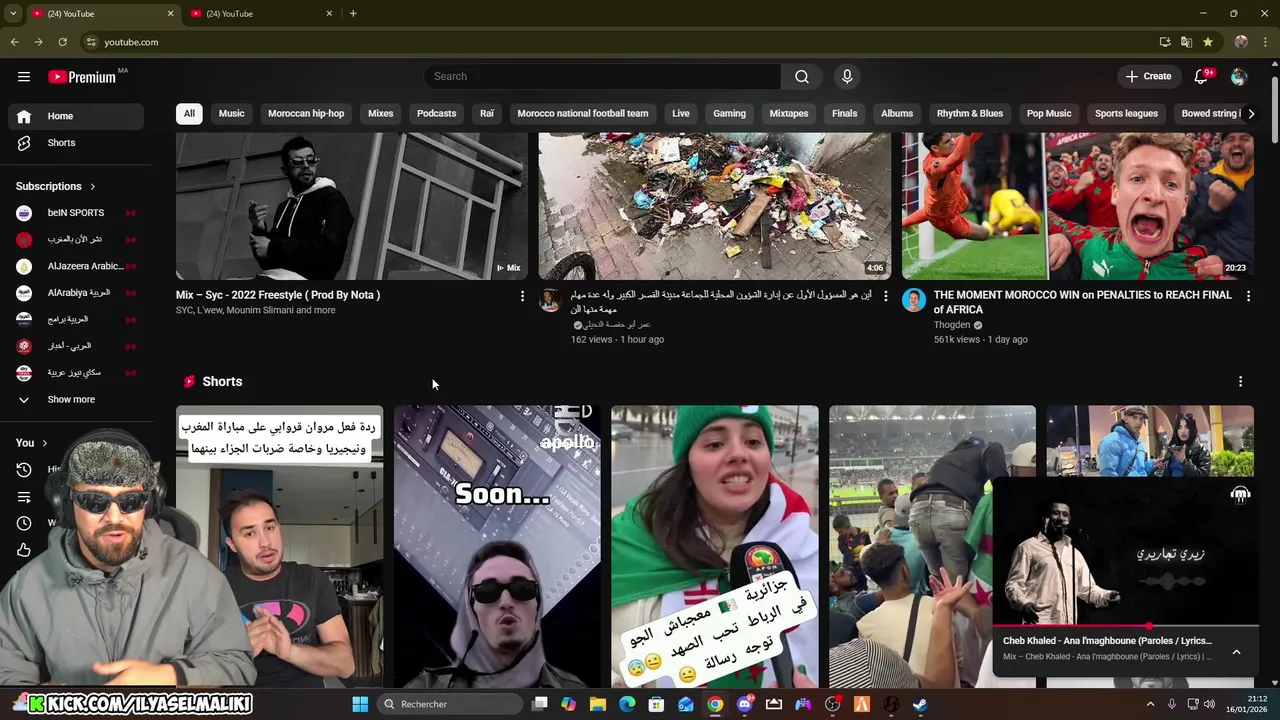Open Discord from the taskbar
1280x720 pixels.
(x=744, y=704)
